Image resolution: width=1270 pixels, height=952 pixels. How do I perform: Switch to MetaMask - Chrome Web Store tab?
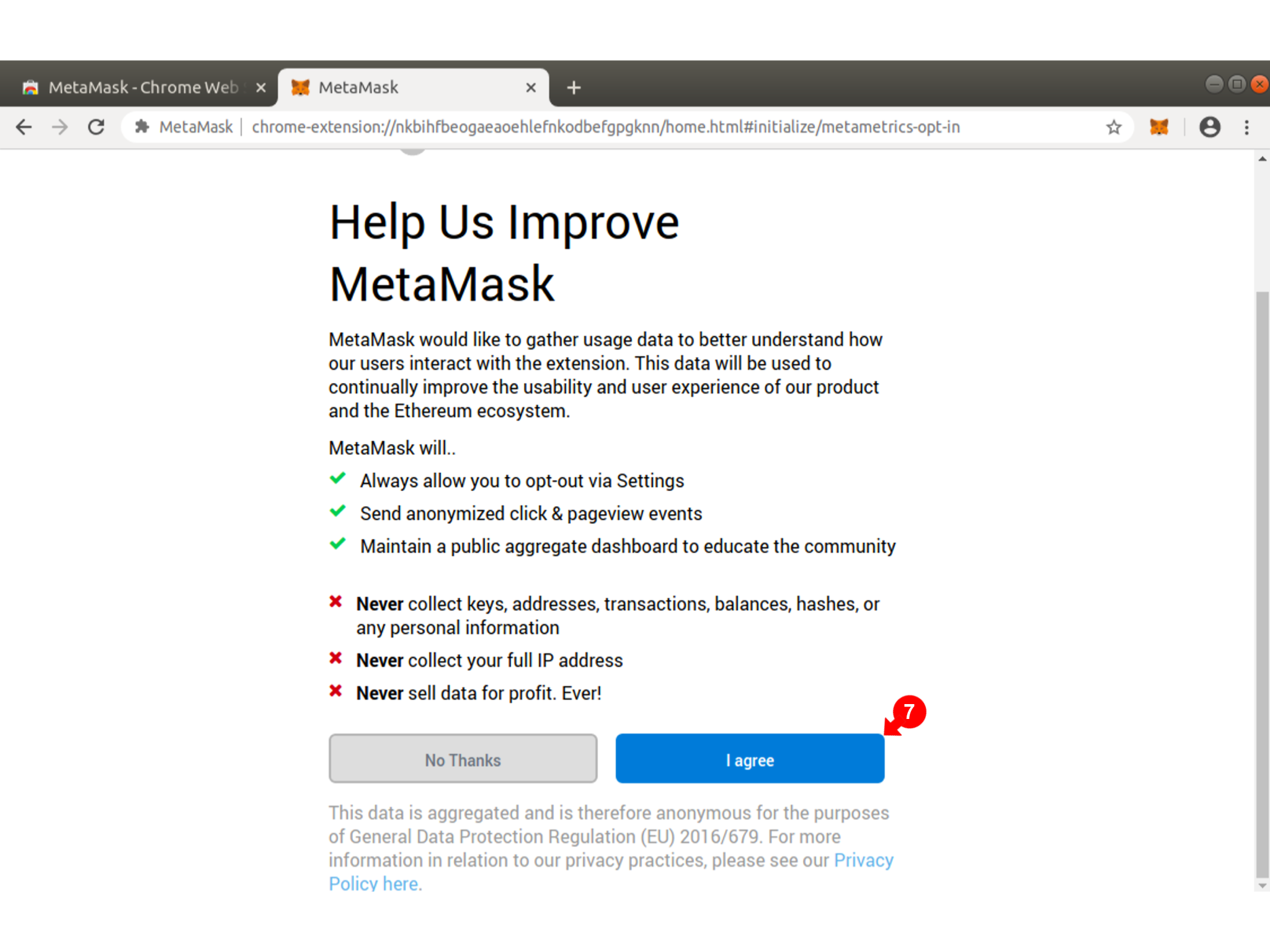(138, 87)
